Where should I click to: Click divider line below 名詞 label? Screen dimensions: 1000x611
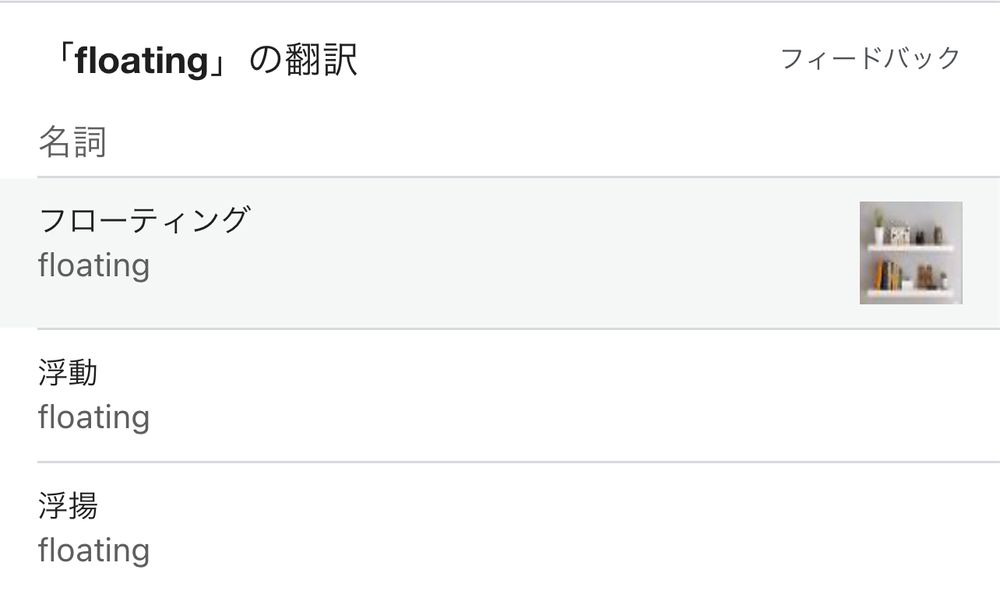point(500,177)
